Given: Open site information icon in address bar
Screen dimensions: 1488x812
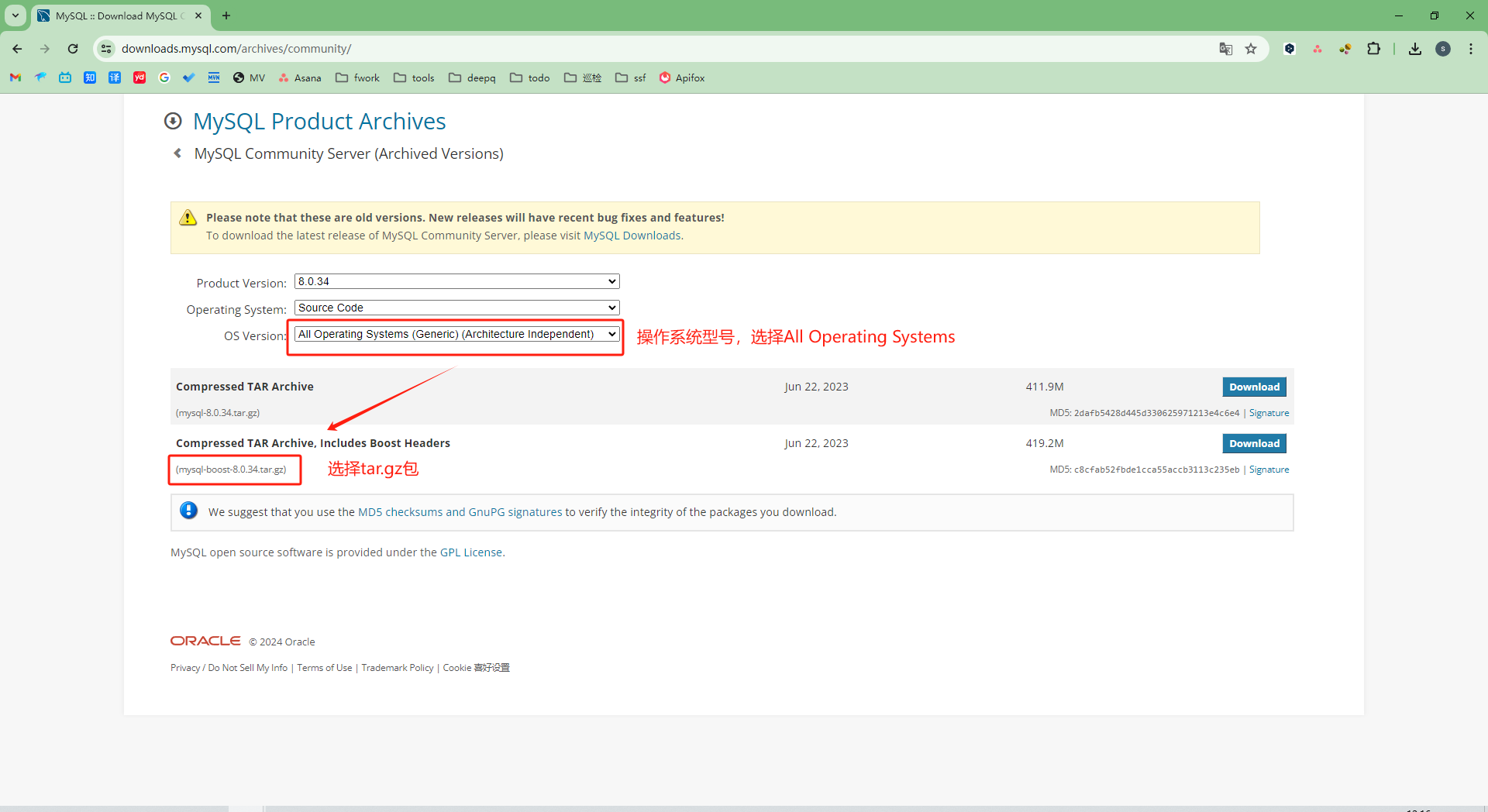Looking at the screenshot, I should click(106, 49).
